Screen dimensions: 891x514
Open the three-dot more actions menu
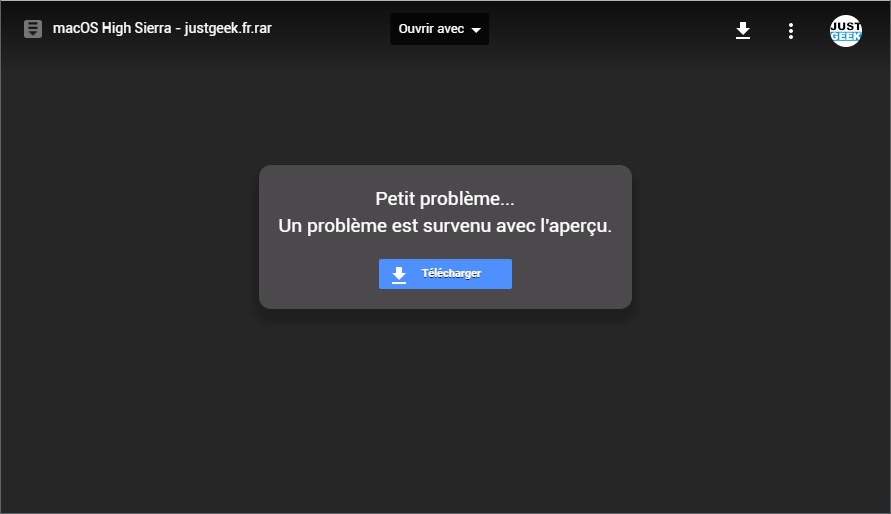click(790, 31)
